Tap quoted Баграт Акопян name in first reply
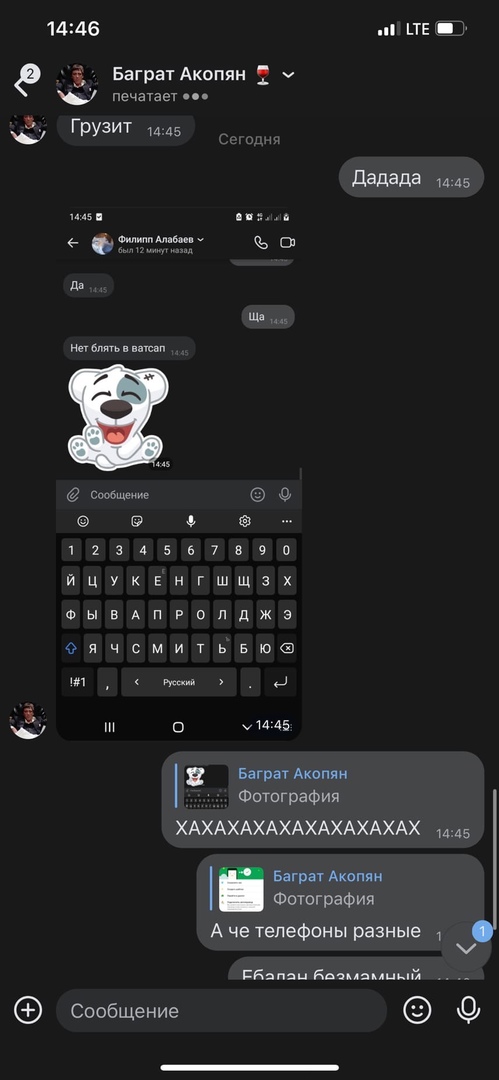The image size is (499, 1080). (293, 773)
